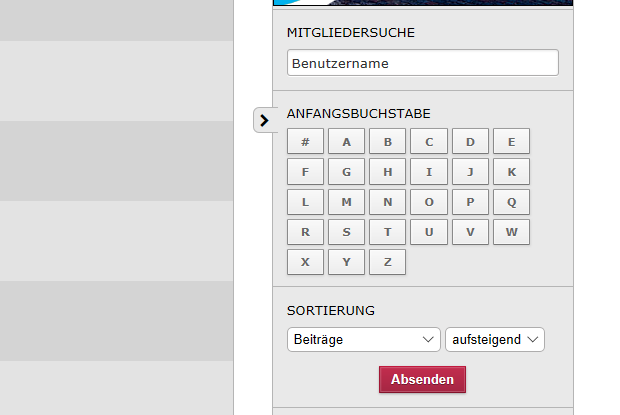This screenshot has width=620, height=415.
Task: Filter members by letter H
Action: coord(388,172)
